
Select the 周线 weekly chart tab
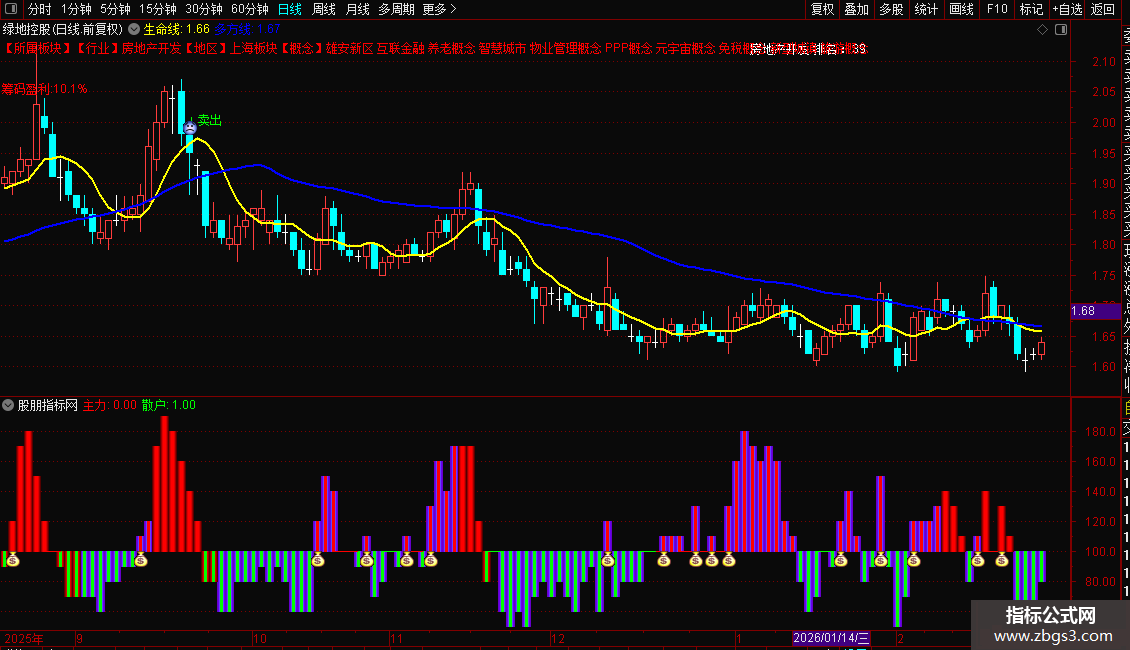pyautogui.click(x=324, y=9)
